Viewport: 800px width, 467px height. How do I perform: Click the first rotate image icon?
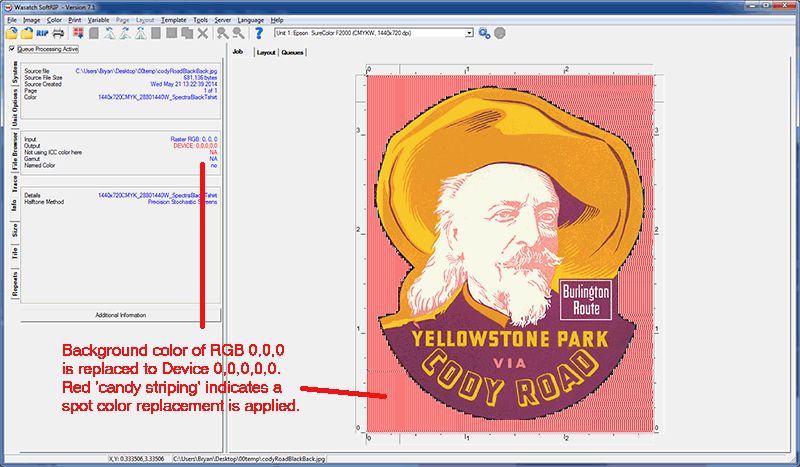coord(110,33)
